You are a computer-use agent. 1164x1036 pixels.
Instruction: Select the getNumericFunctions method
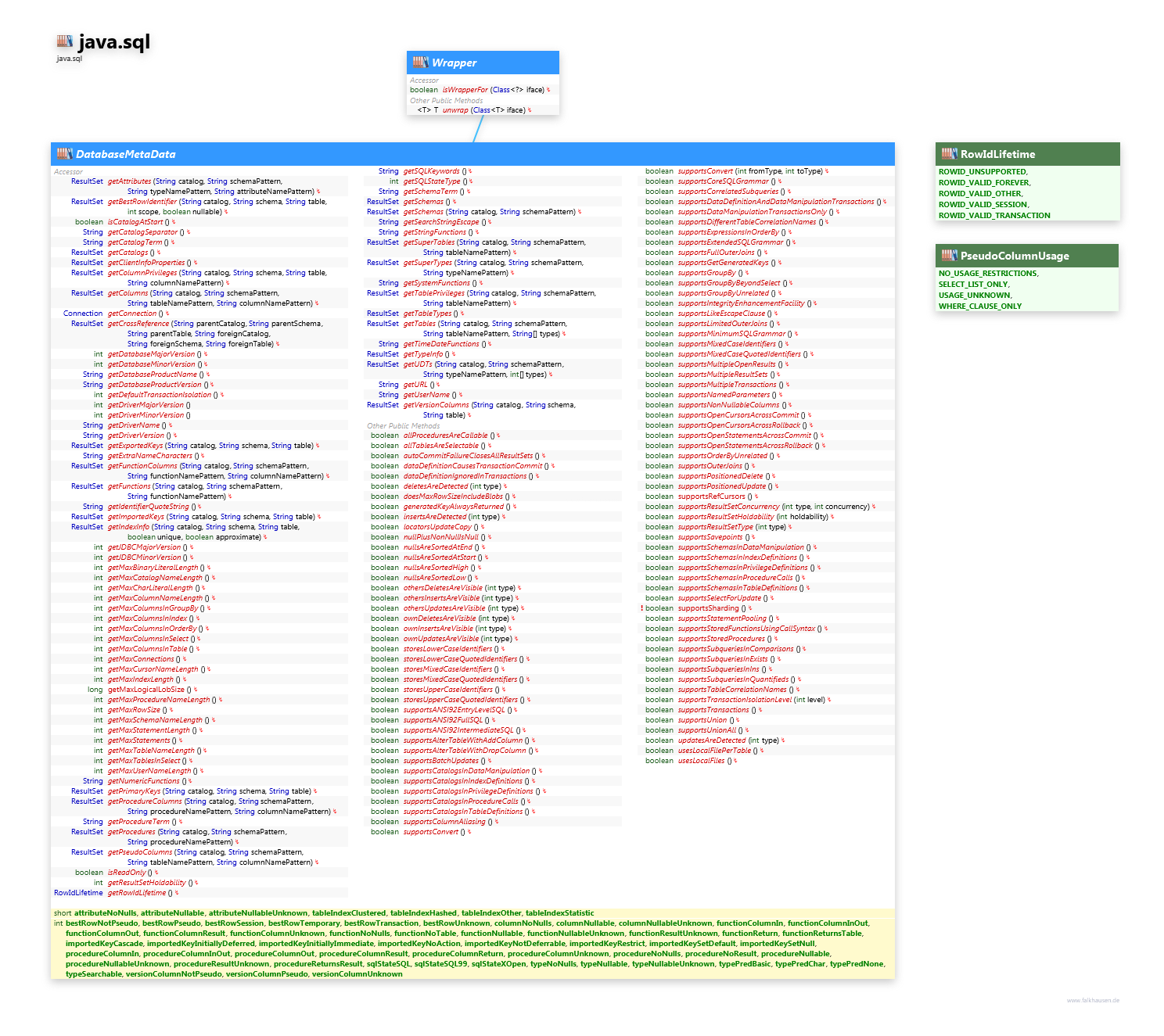click(143, 781)
